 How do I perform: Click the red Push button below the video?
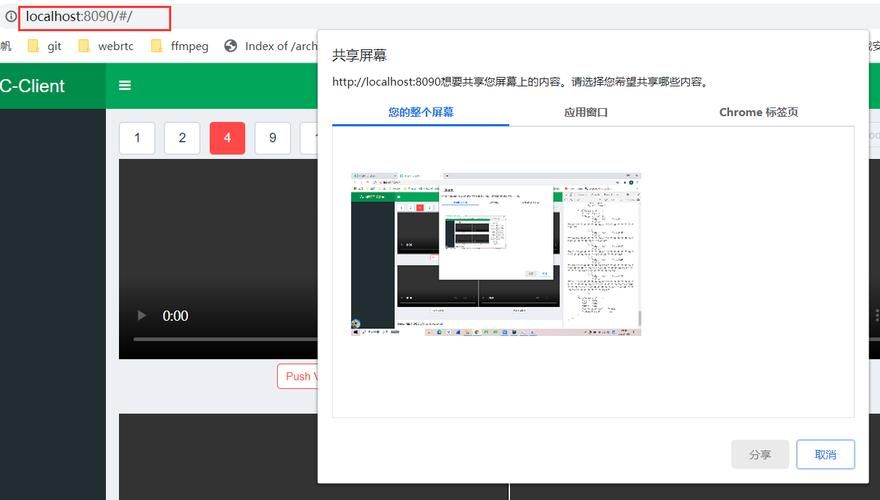click(x=297, y=376)
